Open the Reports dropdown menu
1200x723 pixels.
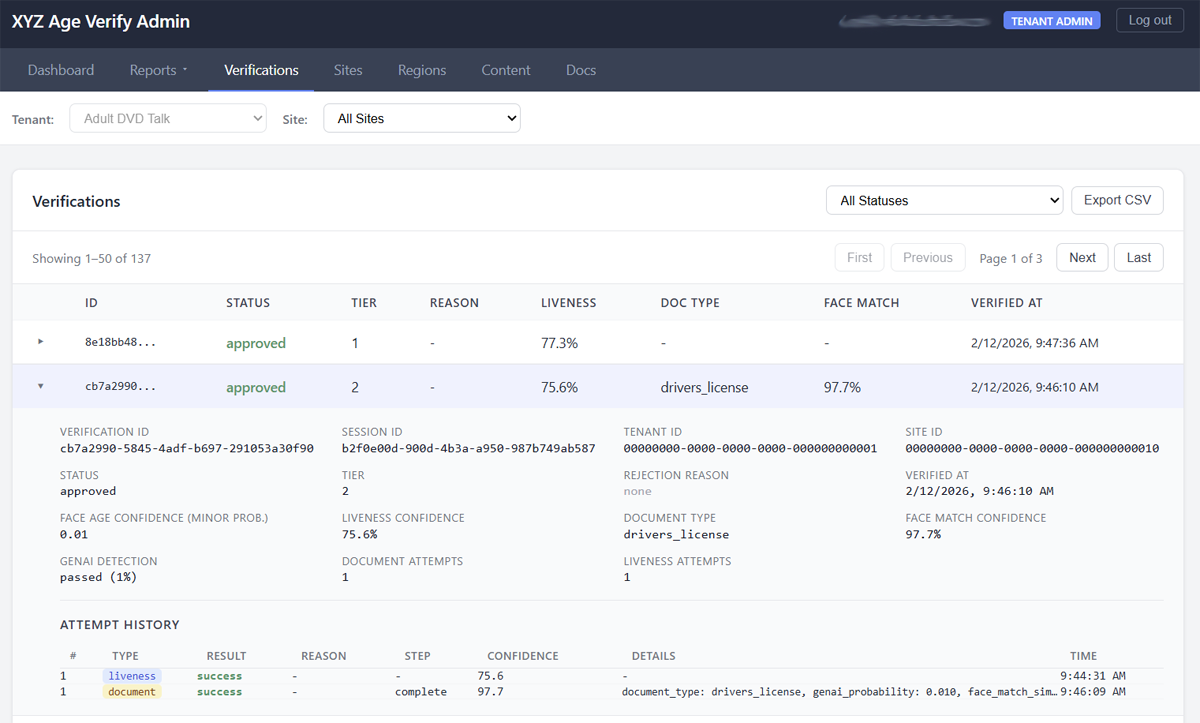tap(158, 70)
